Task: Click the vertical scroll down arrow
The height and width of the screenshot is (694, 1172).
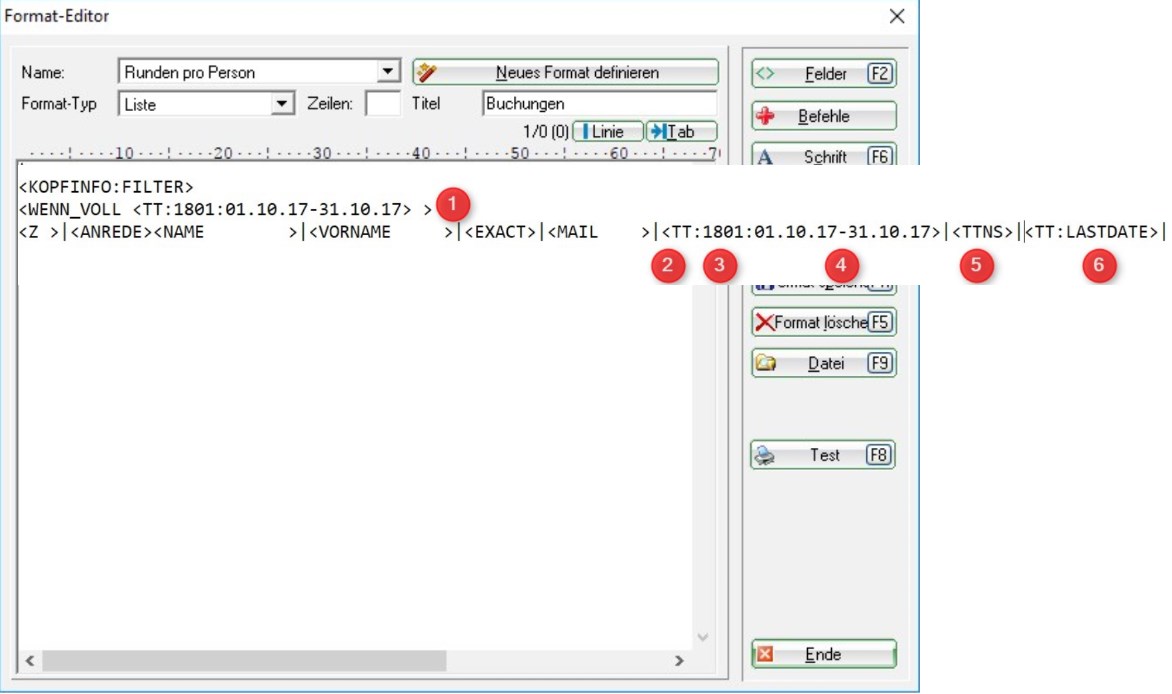Action: pyautogui.click(x=703, y=637)
